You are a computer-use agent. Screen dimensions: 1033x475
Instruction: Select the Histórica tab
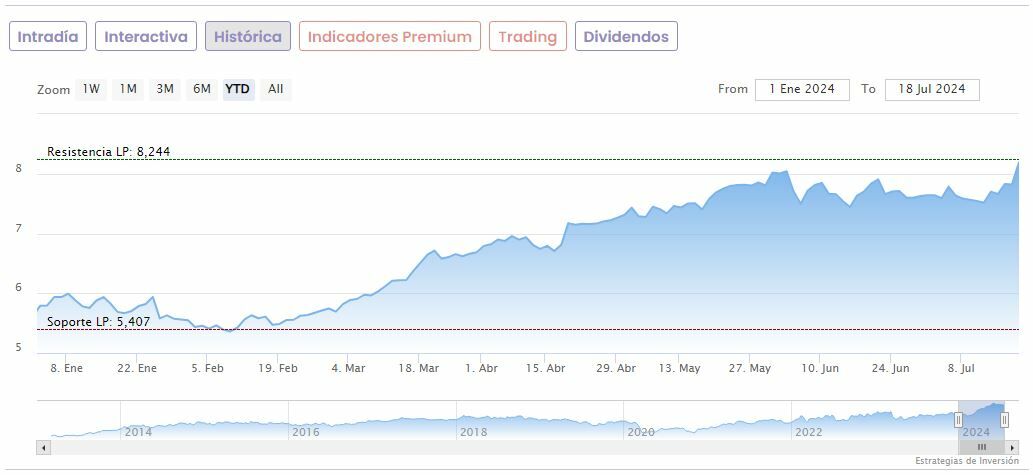pyautogui.click(x=248, y=37)
